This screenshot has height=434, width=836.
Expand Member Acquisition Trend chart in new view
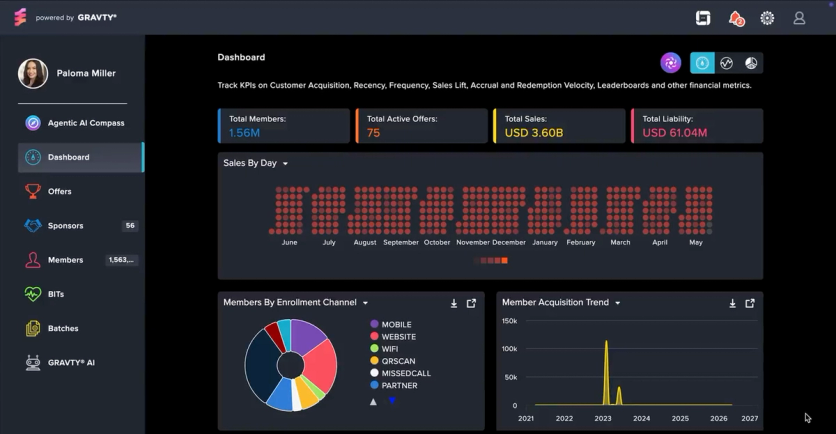click(750, 303)
